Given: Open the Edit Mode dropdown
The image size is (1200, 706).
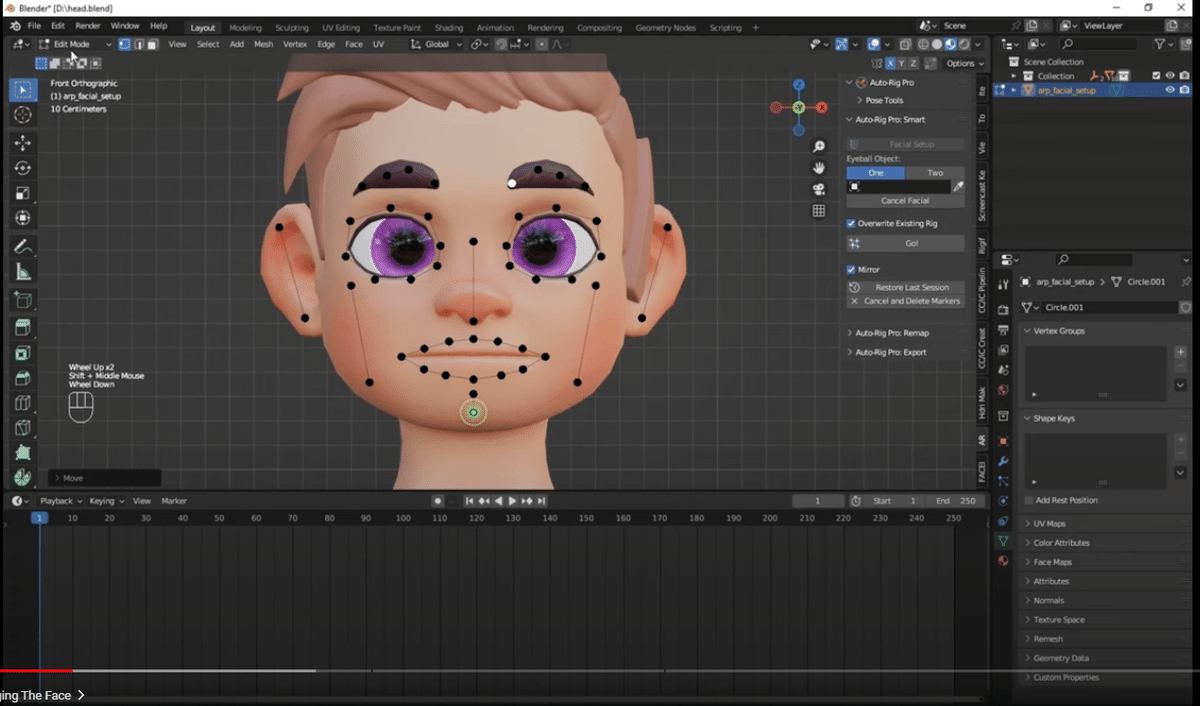Looking at the screenshot, I should coord(76,44).
